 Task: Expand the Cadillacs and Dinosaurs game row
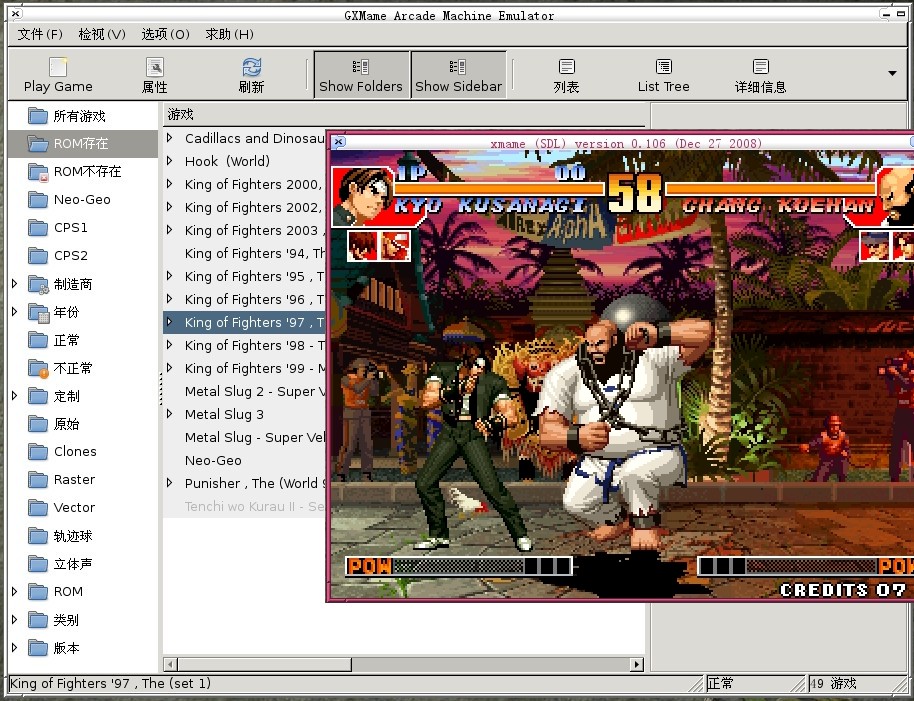pyautogui.click(x=170, y=138)
